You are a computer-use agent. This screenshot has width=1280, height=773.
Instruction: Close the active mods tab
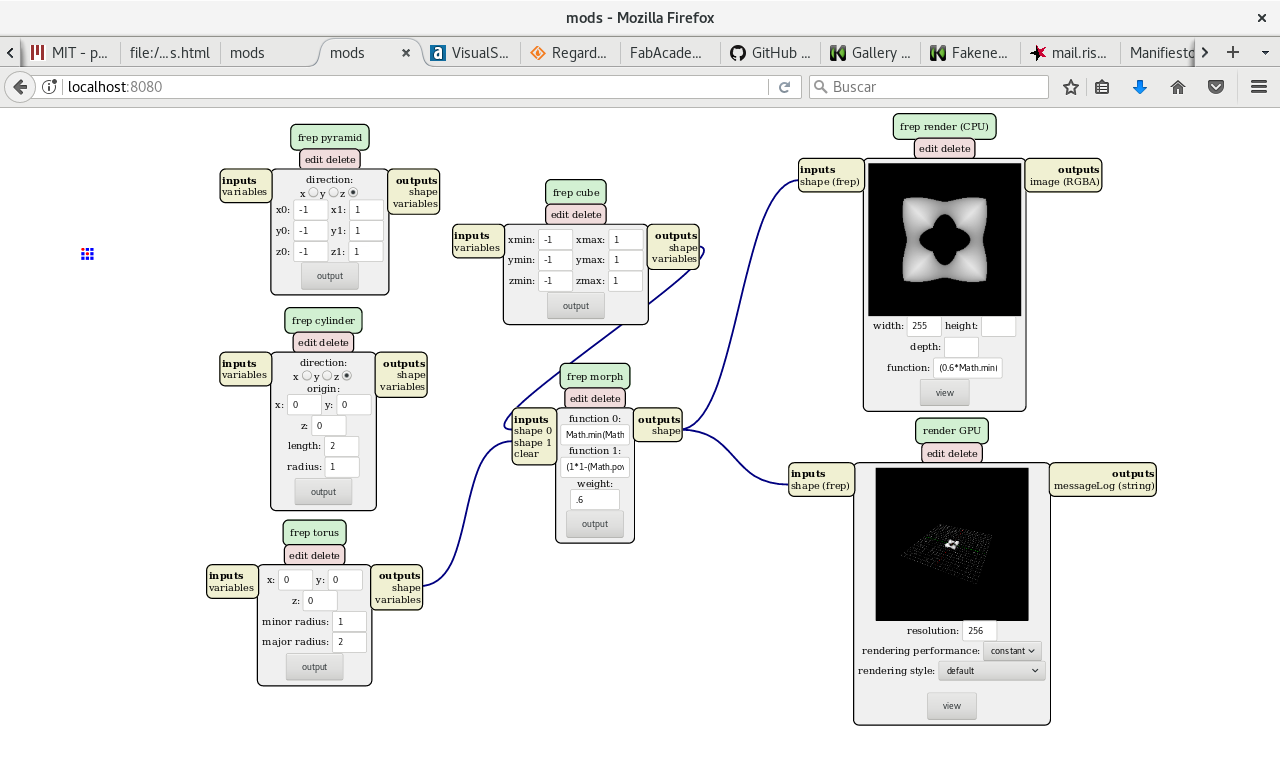(x=406, y=53)
